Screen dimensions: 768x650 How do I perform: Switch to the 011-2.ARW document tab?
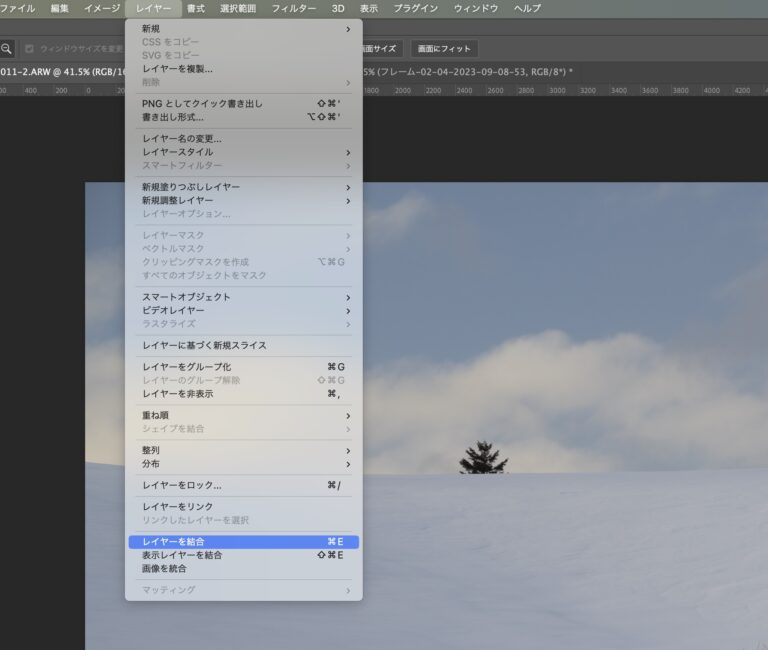click(60, 72)
